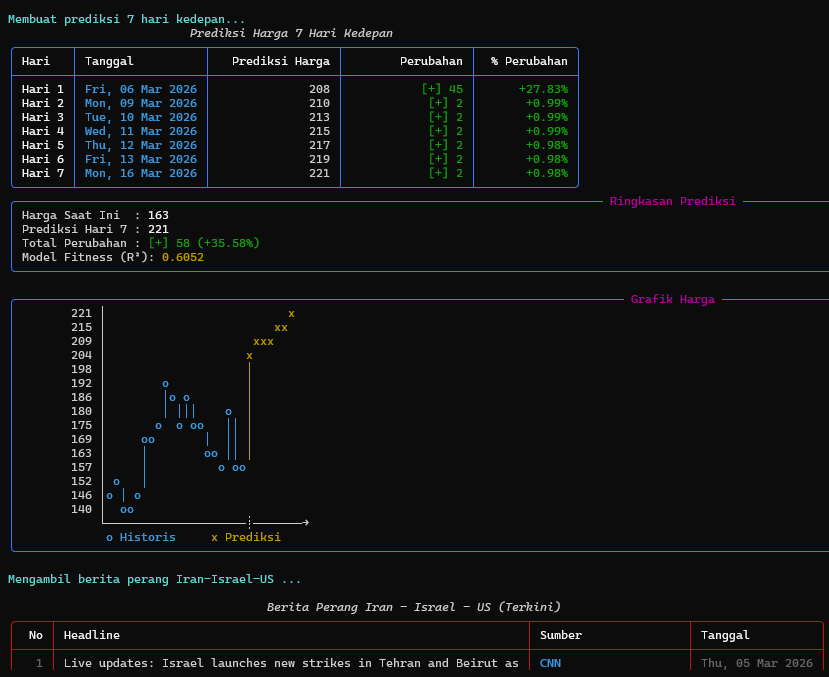829x677 pixels.
Task: Click the Model Fitness value 0.6052
Action: click(183, 257)
